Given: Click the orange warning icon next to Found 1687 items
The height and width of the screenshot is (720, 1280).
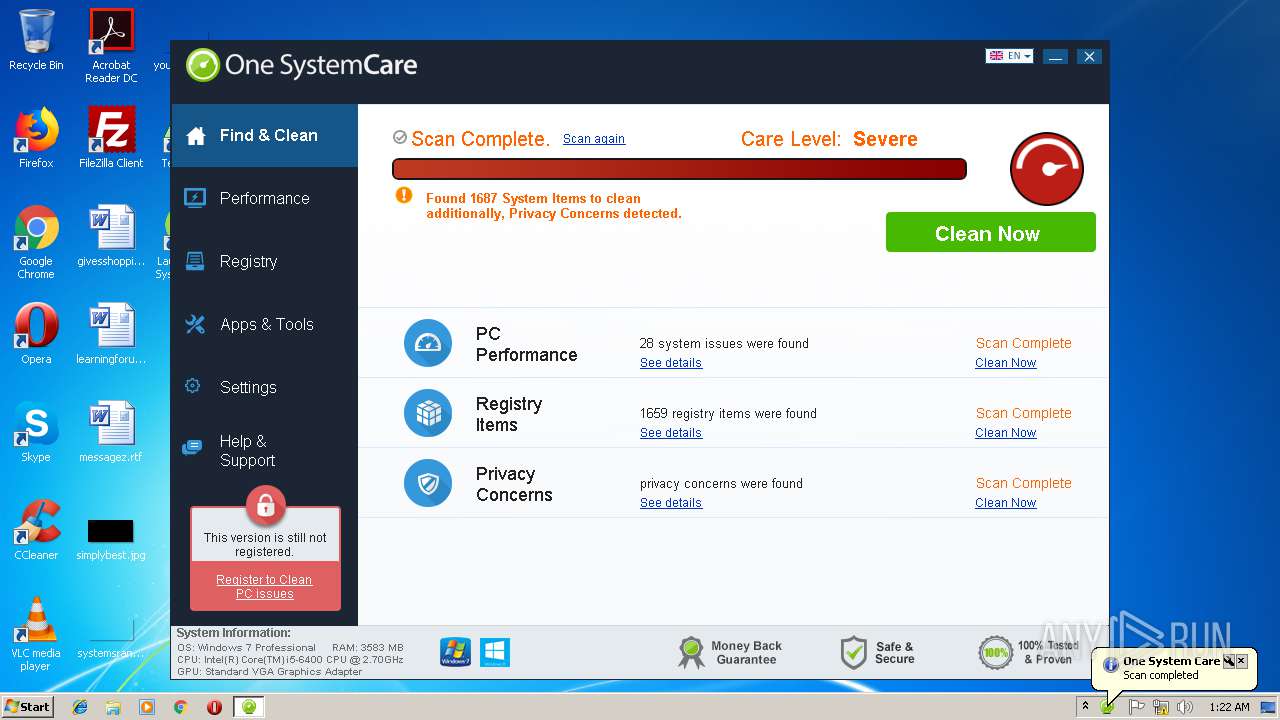Looking at the screenshot, I should (404, 195).
